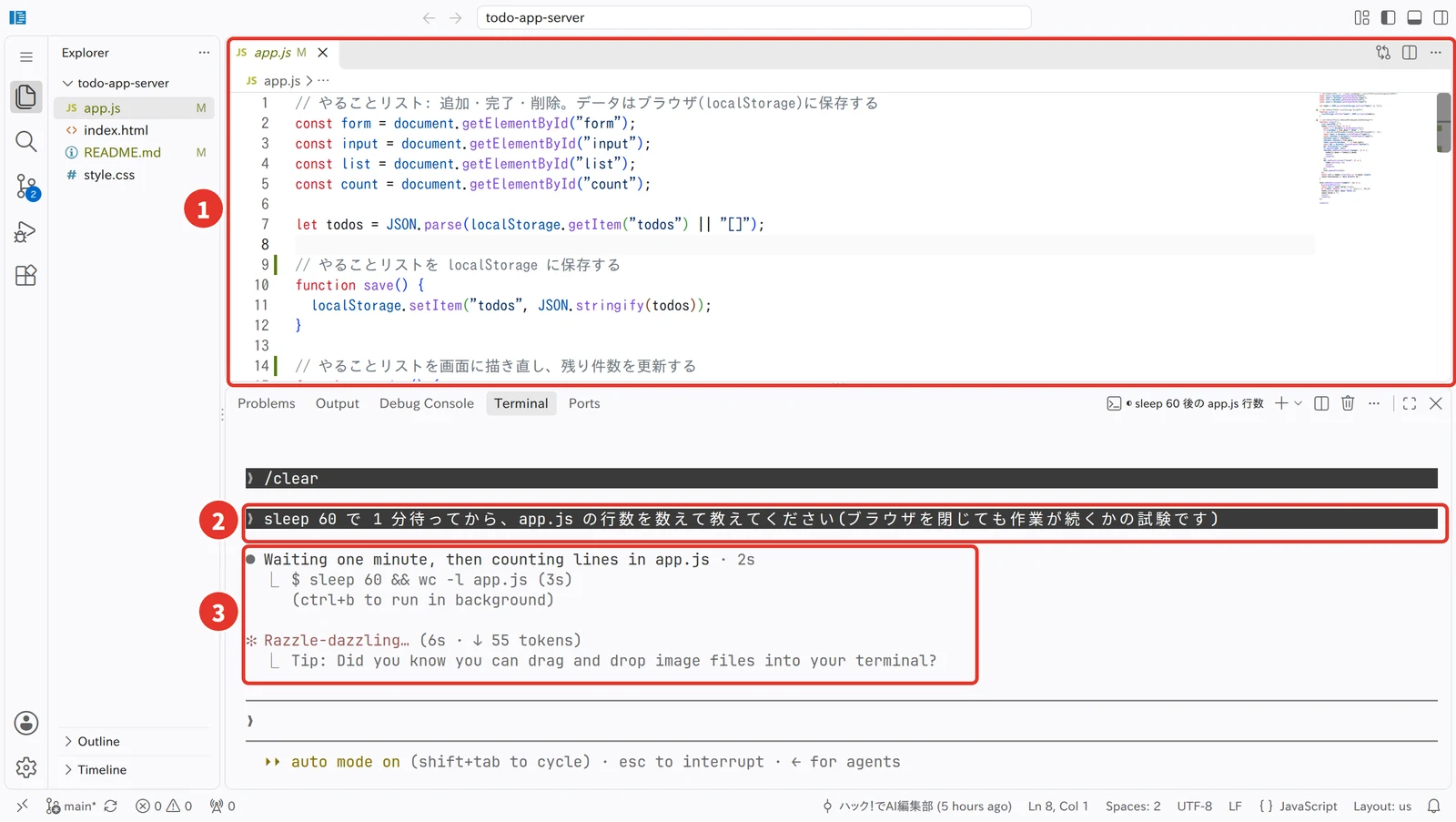The image size is (1456, 822).
Task: Open the Search view in activity bar
Action: pyautogui.click(x=25, y=141)
